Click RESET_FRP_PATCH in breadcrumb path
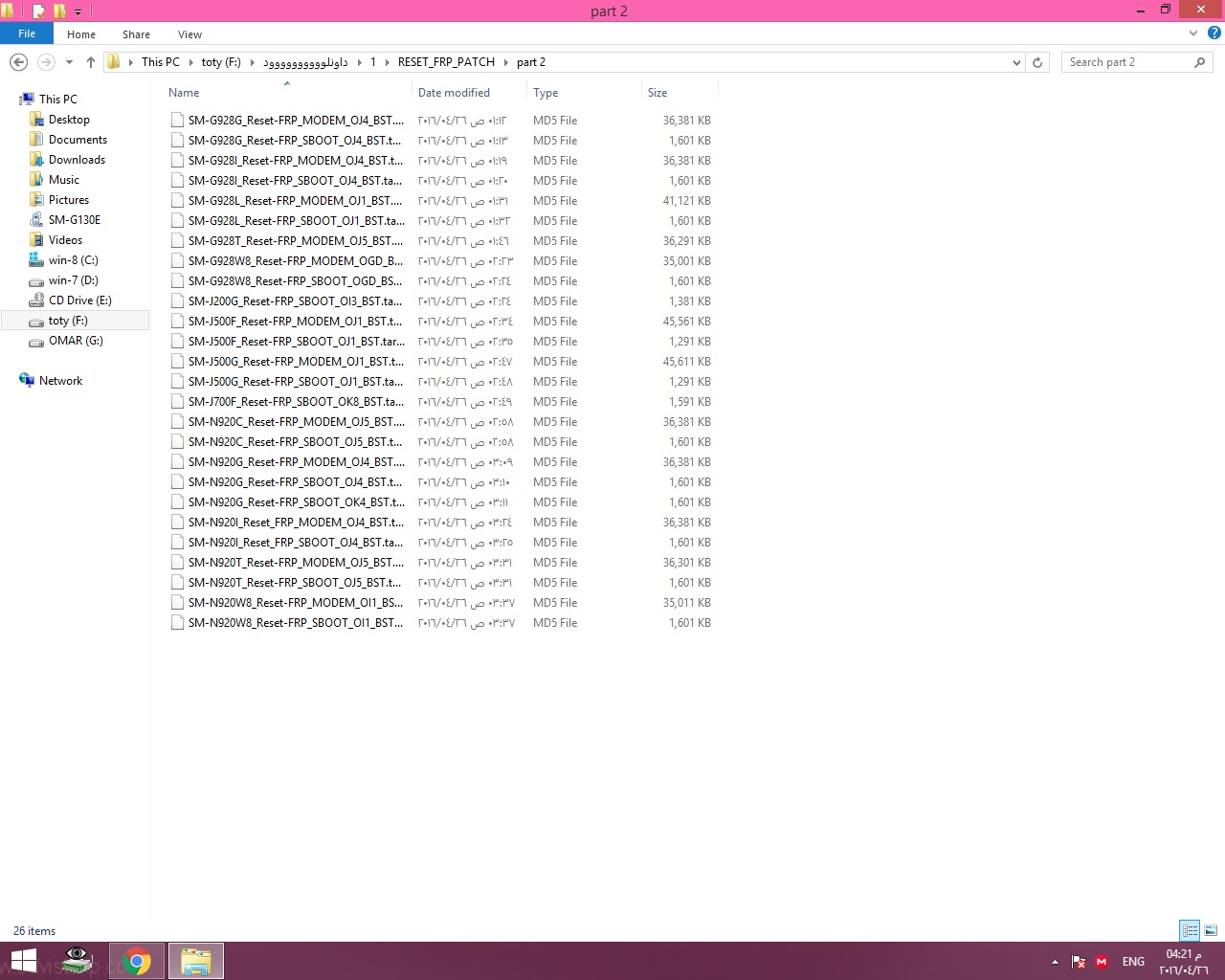This screenshot has height=980, width=1225. tap(446, 62)
